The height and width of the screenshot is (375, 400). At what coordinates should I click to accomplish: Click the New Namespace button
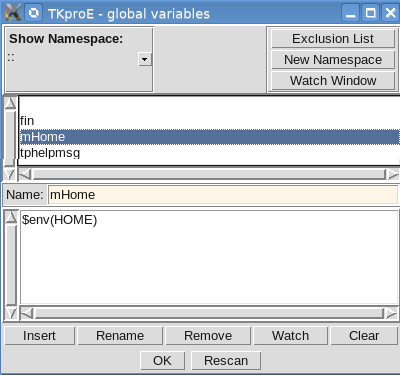[333, 60]
